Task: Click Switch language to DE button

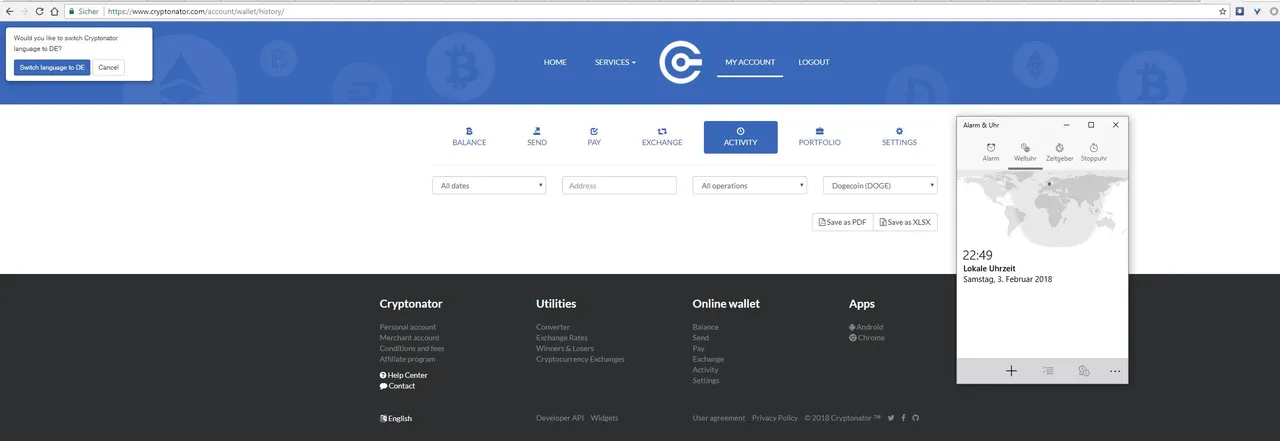Action: [x=52, y=67]
